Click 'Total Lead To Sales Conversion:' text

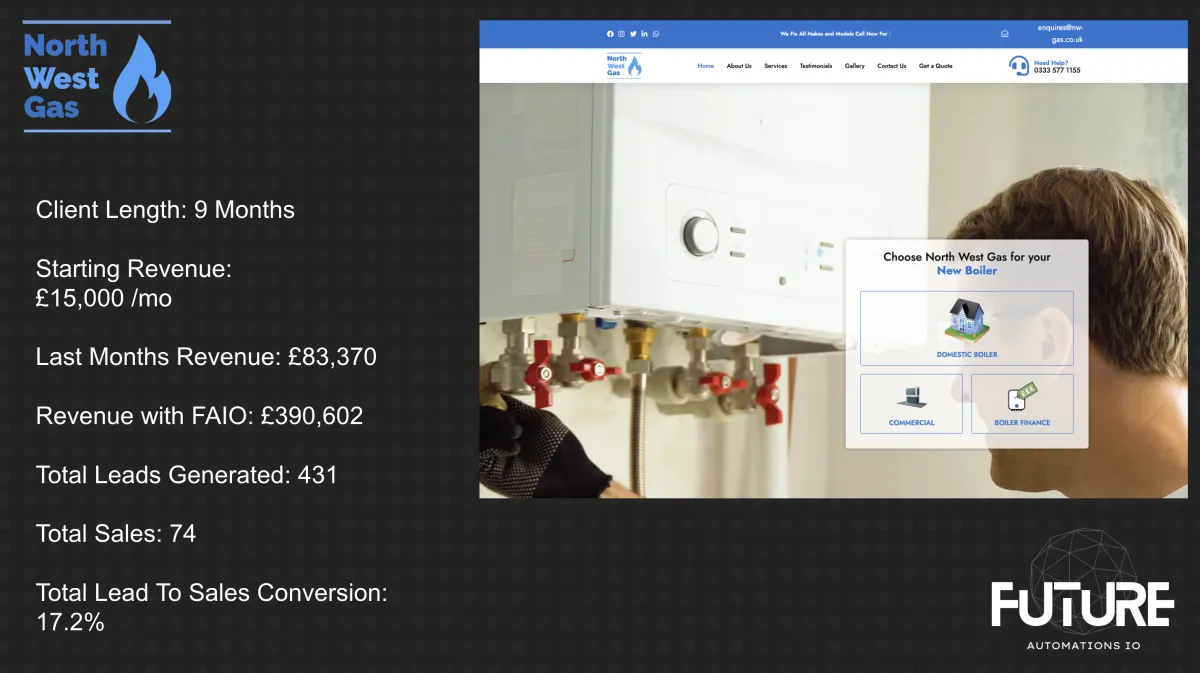[211, 593]
